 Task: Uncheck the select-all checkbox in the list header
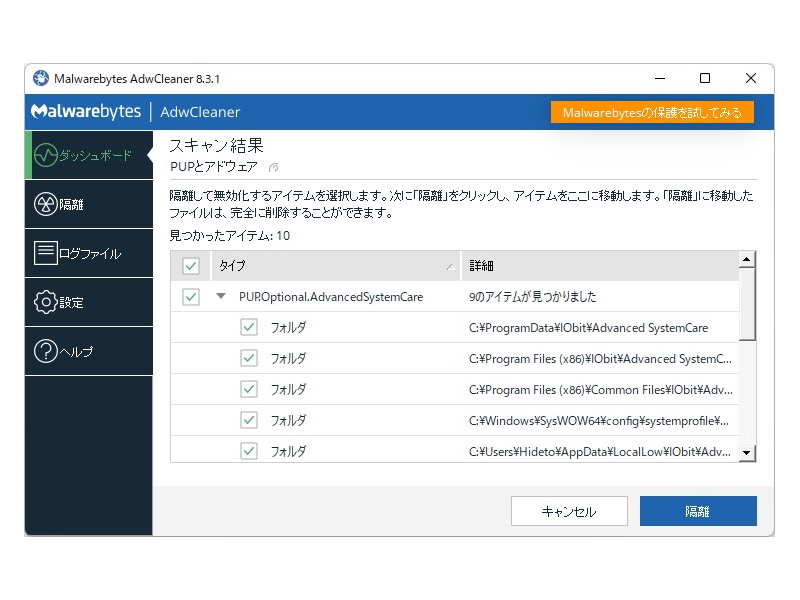coord(191,266)
